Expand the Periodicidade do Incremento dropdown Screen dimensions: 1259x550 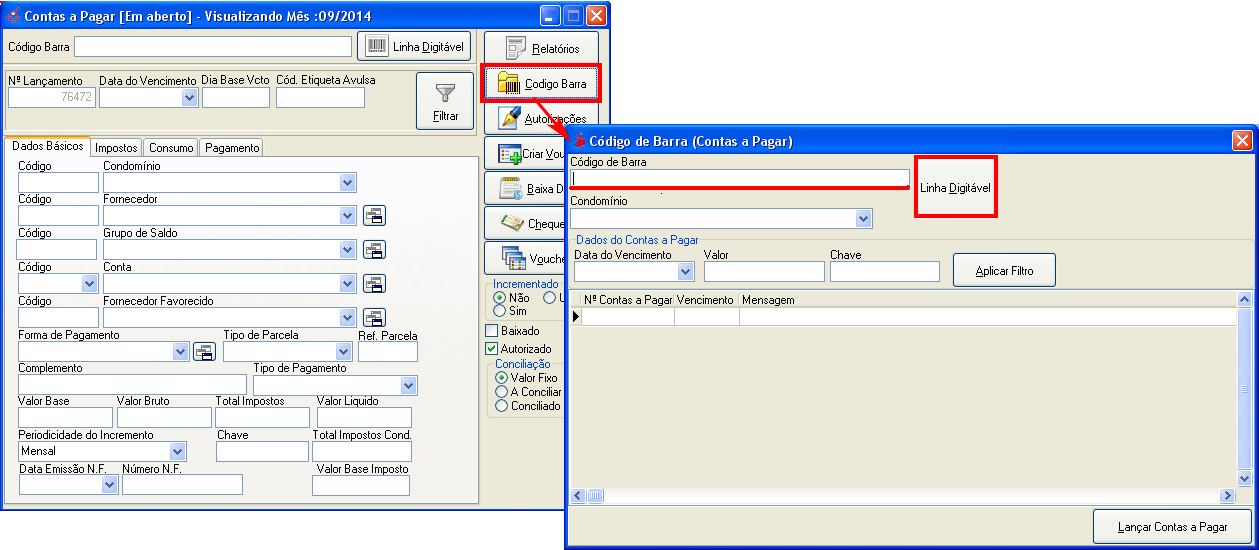pyautogui.click(x=177, y=451)
